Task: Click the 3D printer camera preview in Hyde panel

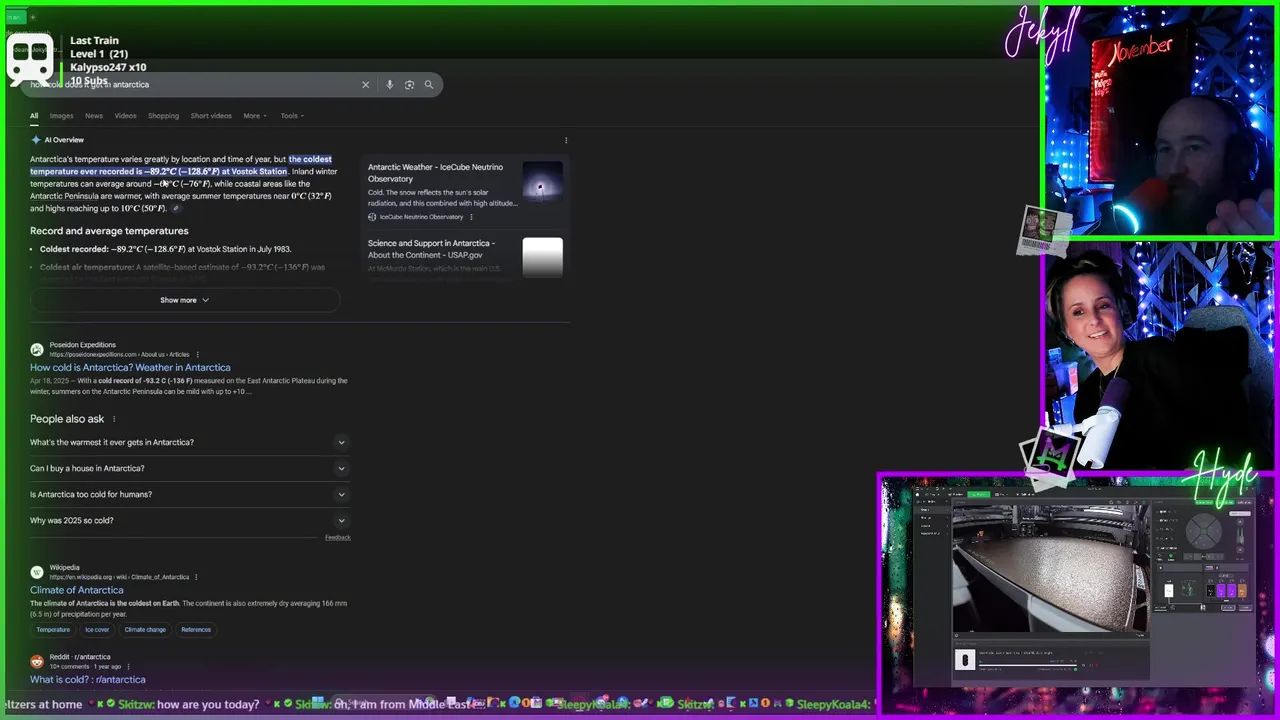Action: [1050, 569]
